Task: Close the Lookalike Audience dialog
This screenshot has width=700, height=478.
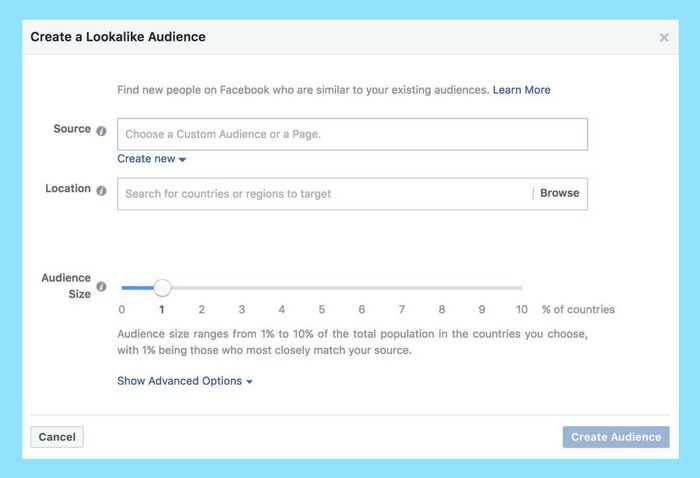Action: tap(664, 38)
